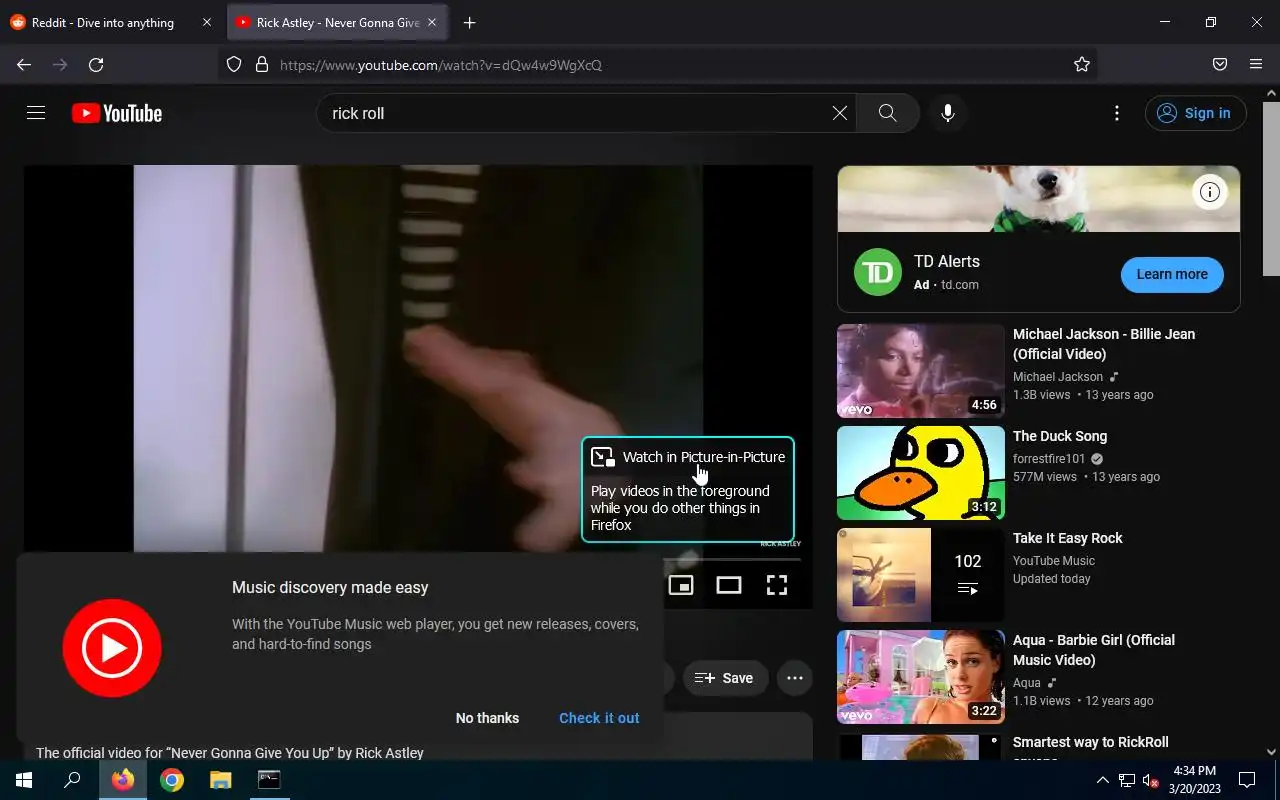The width and height of the screenshot is (1280, 800).
Task: Click the page vertical scrollbar thumb
Action: (x=1271, y=188)
